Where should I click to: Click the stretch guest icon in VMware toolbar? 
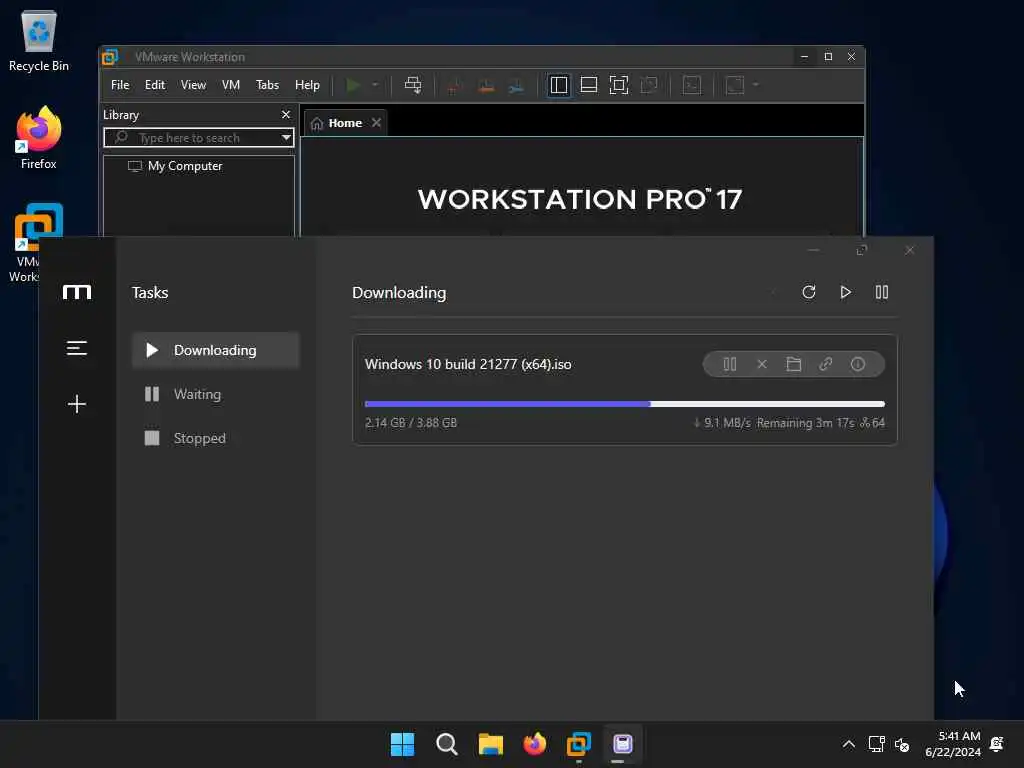click(x=735, y=85)
